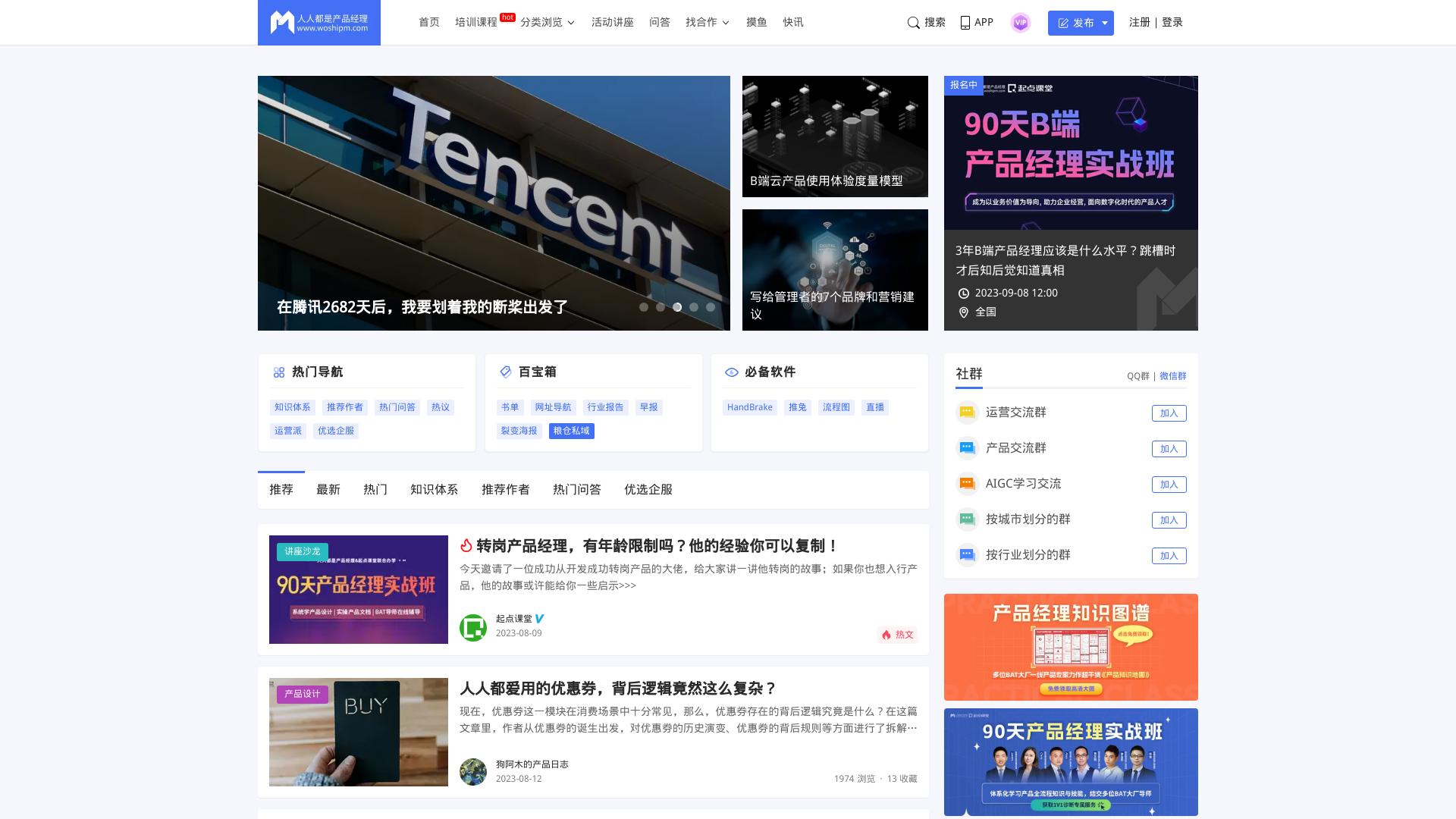Click the clock icon beside 2023-09-08

pos(964,293)
